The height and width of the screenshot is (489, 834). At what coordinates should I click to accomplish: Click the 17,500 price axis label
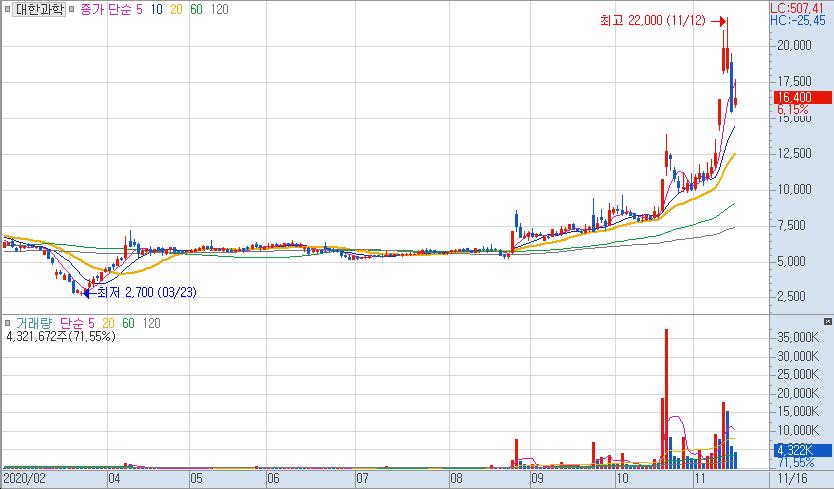coord(795,81)
